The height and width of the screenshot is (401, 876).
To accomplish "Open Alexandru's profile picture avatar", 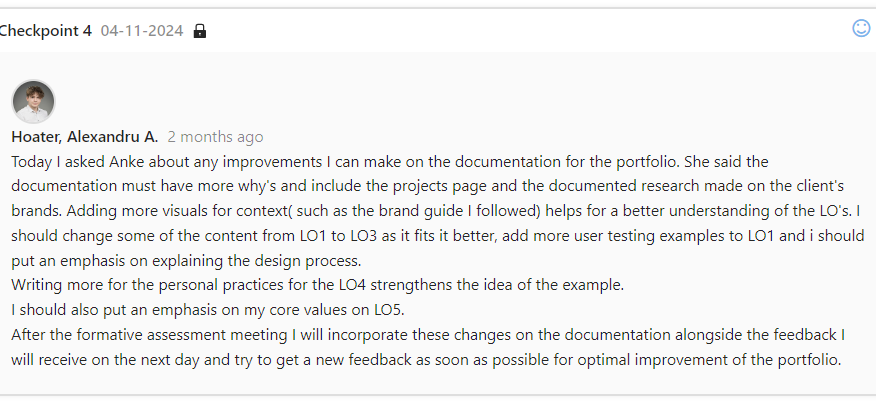I will point(33,102).
